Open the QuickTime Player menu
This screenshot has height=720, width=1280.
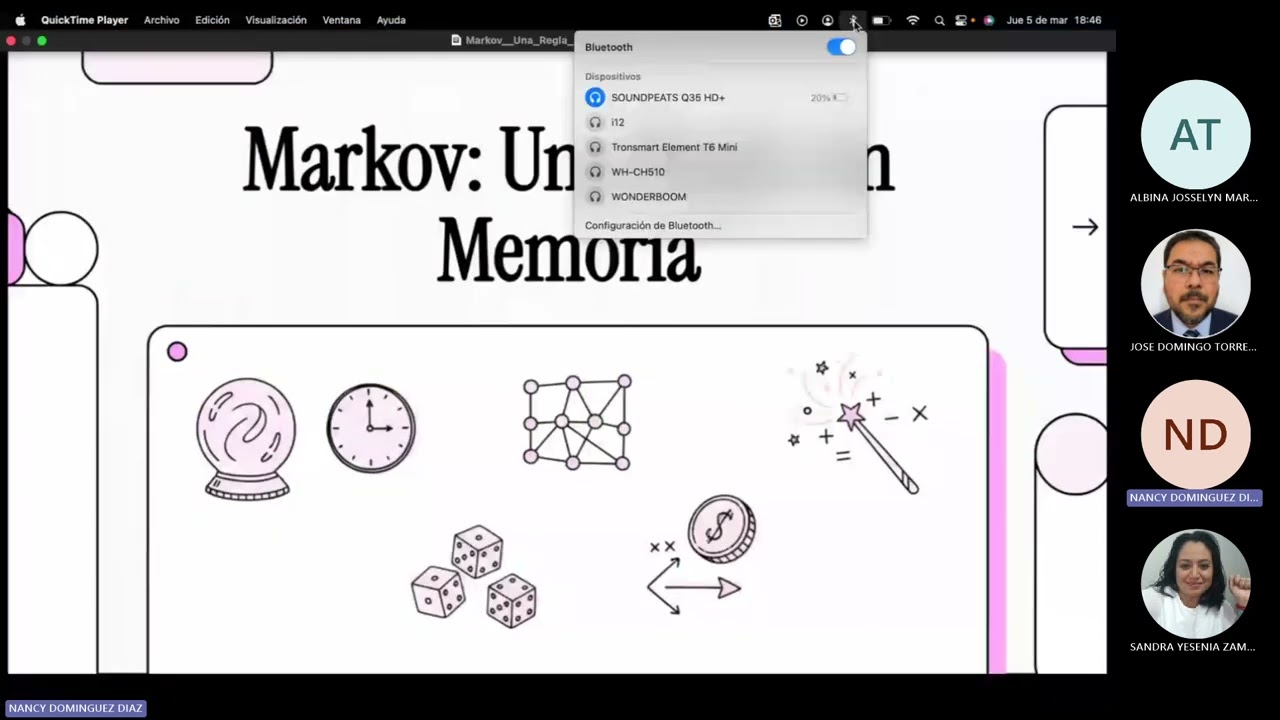pyautogui.click(x=84, y=20)
